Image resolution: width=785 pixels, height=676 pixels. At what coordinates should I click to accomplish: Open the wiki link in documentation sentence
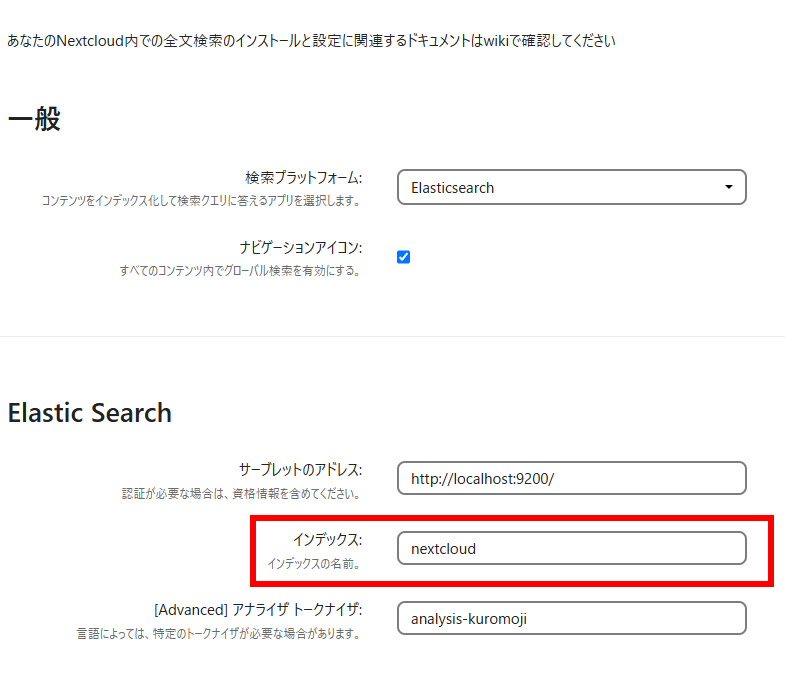point(496,41)
